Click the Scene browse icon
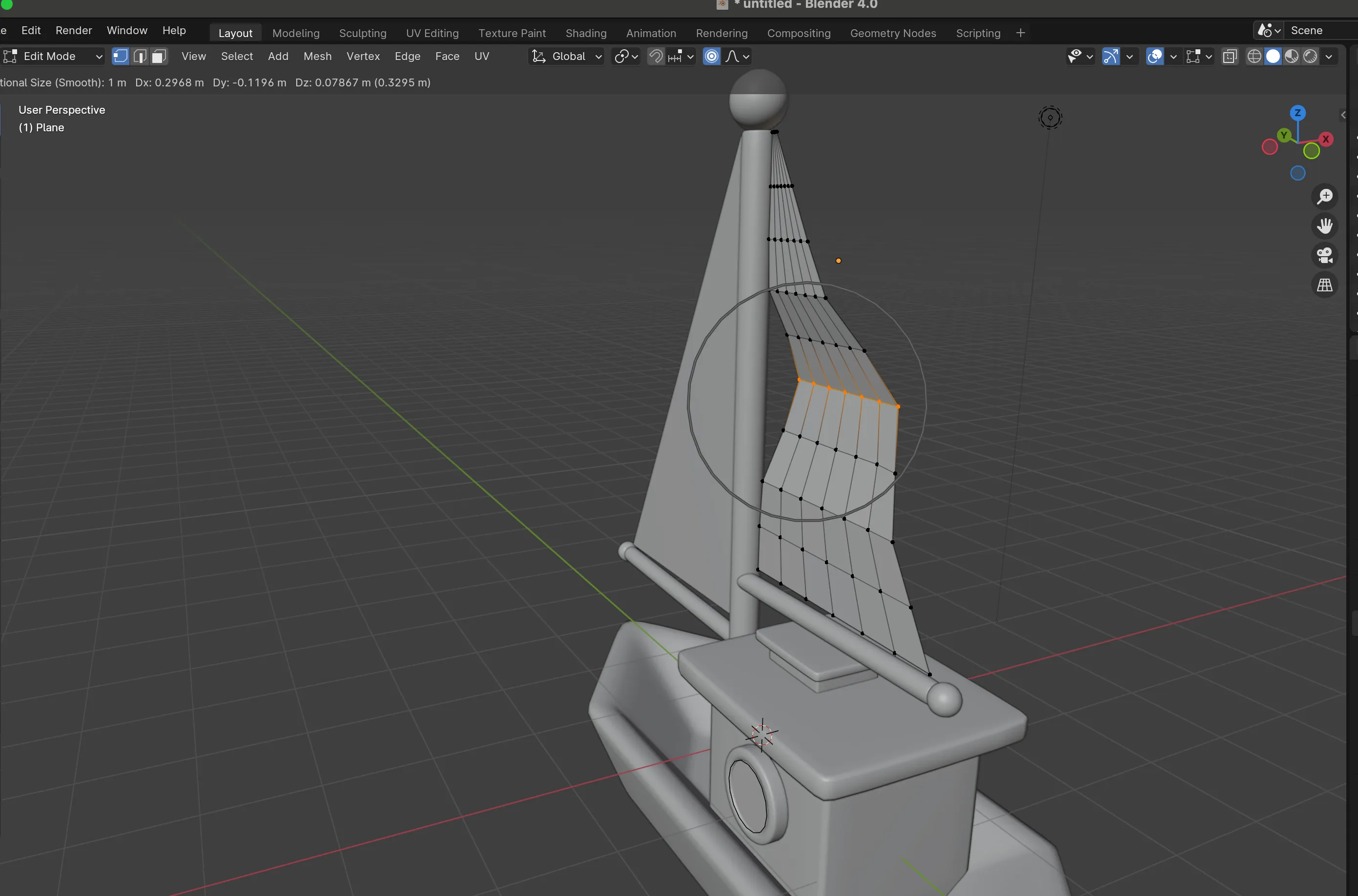Viewport: 1358px width, 896px height. tap(1268, 30)
